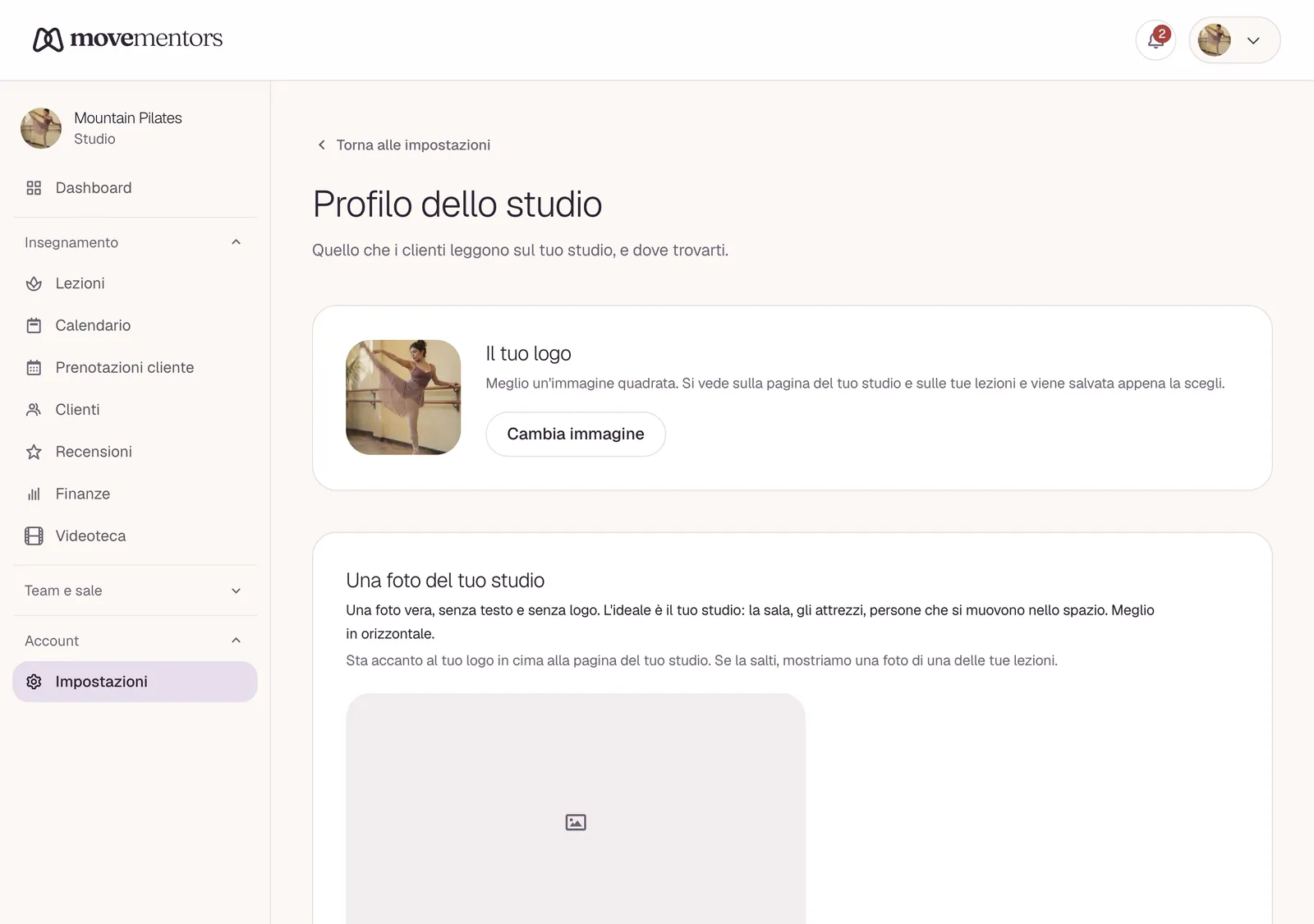The image size is (1314, 924).
Task: Click the Videoteca film icon
Action: [x=34, y=536]
